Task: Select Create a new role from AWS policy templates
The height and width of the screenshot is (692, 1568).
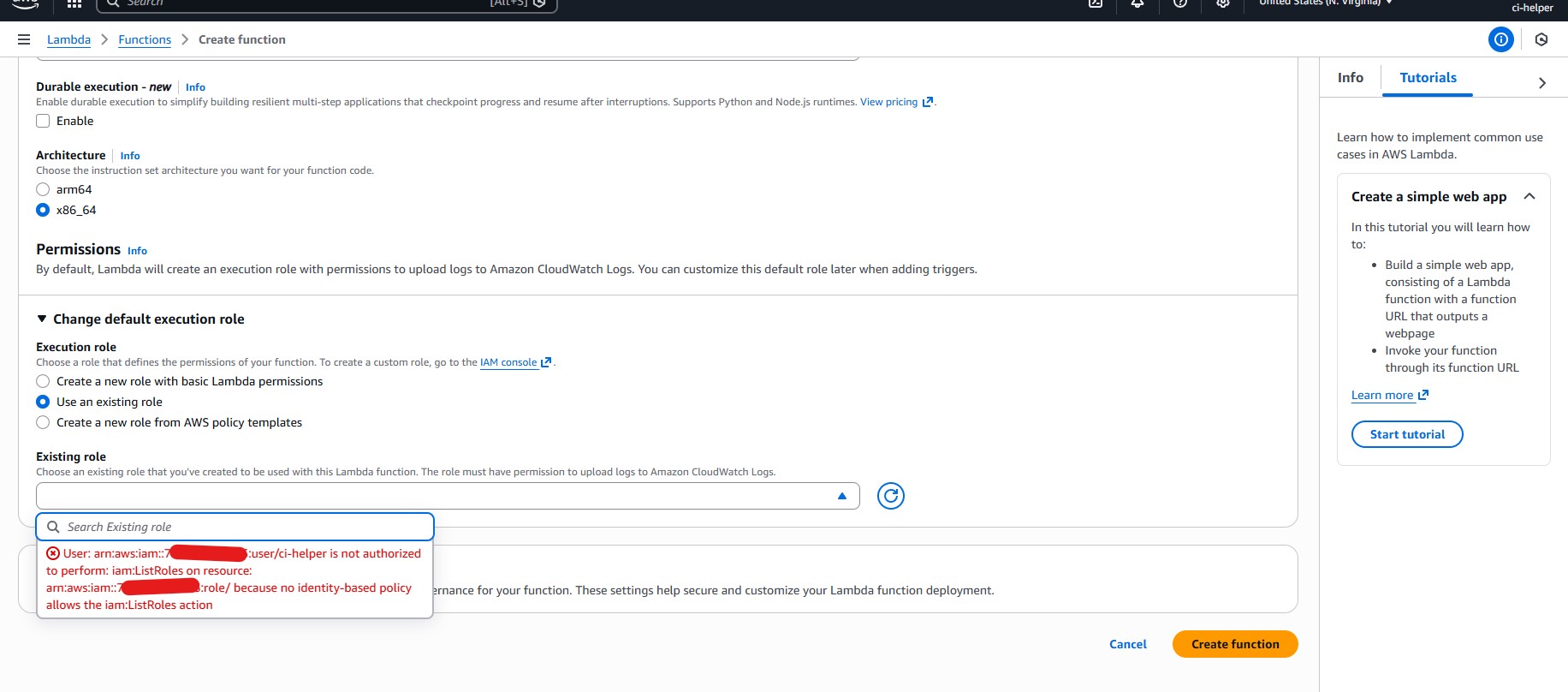Action: 43,422
